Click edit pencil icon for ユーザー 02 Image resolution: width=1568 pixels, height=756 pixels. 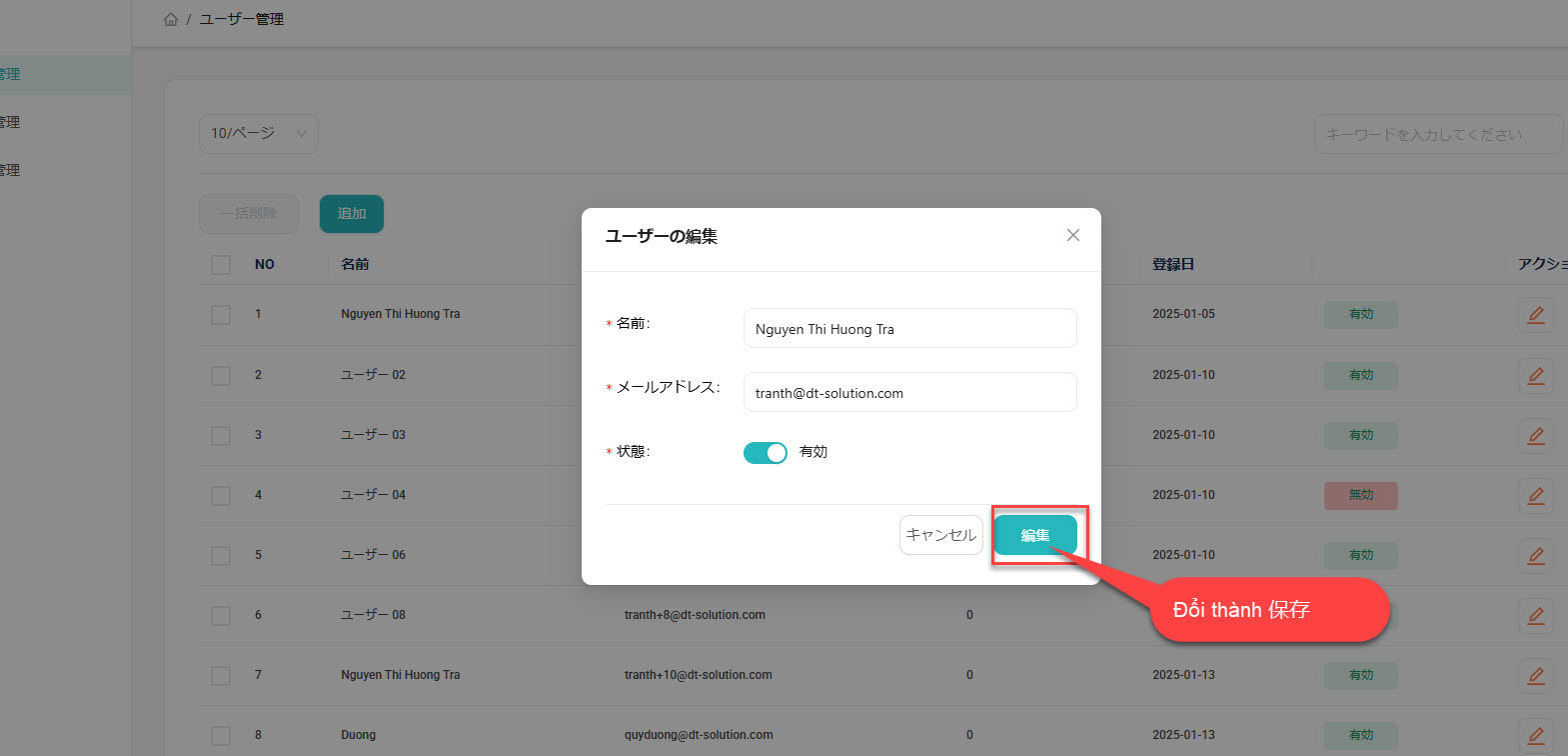(1535, 376)
